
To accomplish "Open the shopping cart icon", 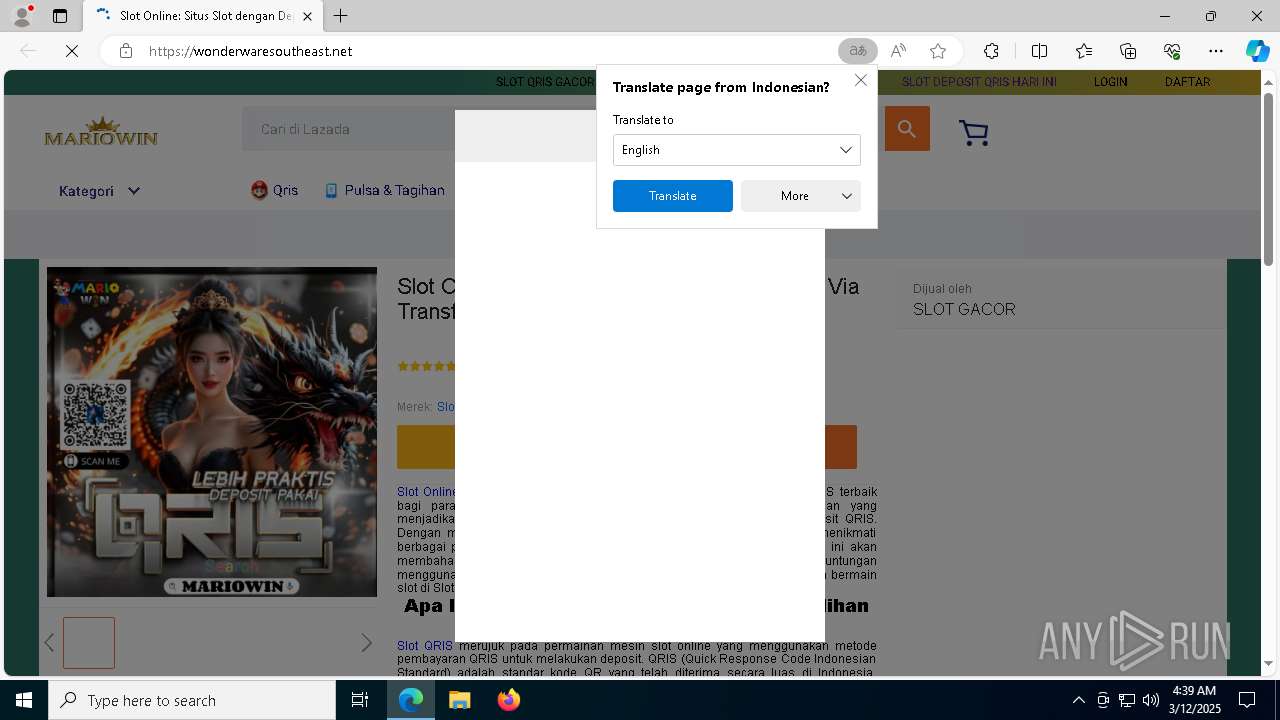I will 973,132.
